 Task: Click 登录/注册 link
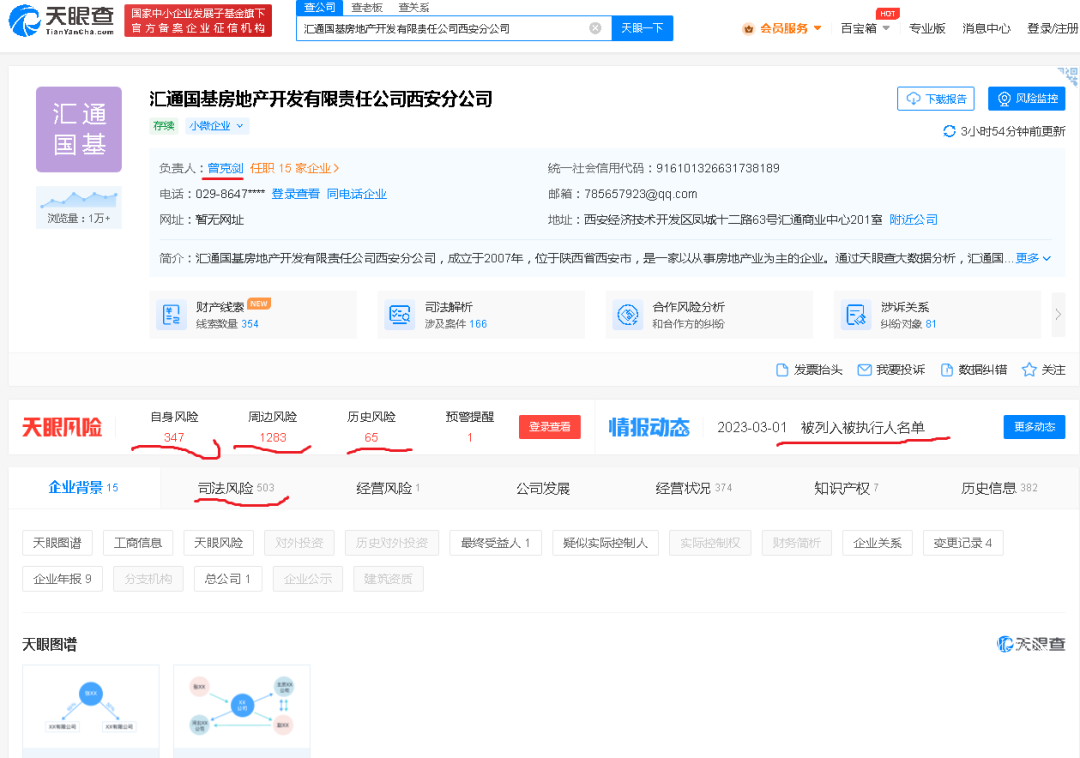pos(1052,28)
